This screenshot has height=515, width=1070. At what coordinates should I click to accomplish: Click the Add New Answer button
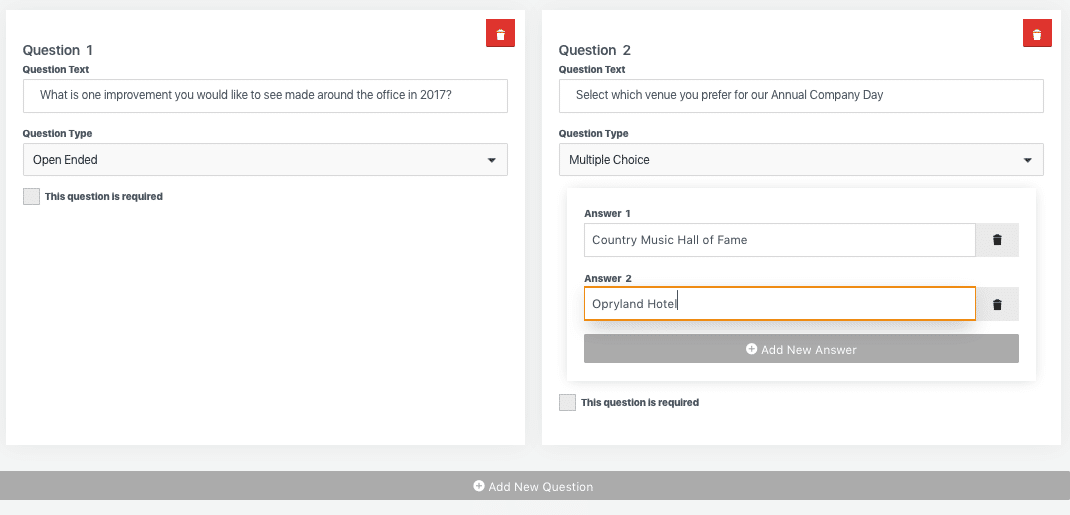coord(801,349)
